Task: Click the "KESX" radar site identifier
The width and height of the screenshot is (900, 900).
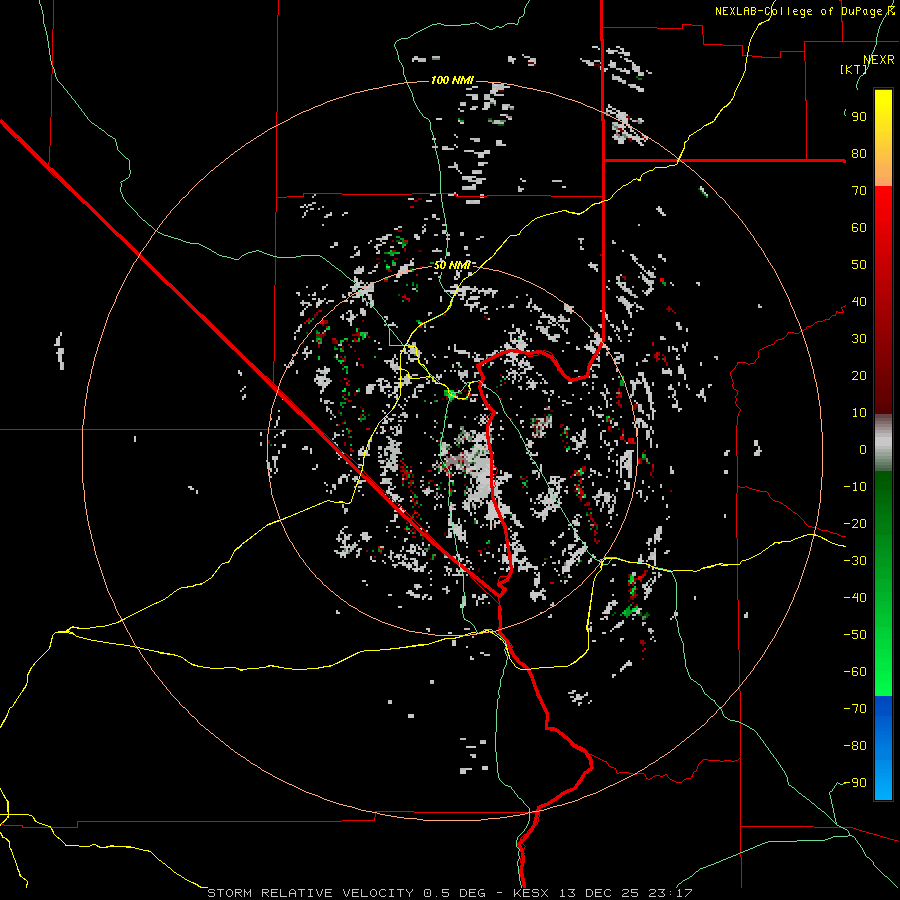Action: tap(530, 893)
